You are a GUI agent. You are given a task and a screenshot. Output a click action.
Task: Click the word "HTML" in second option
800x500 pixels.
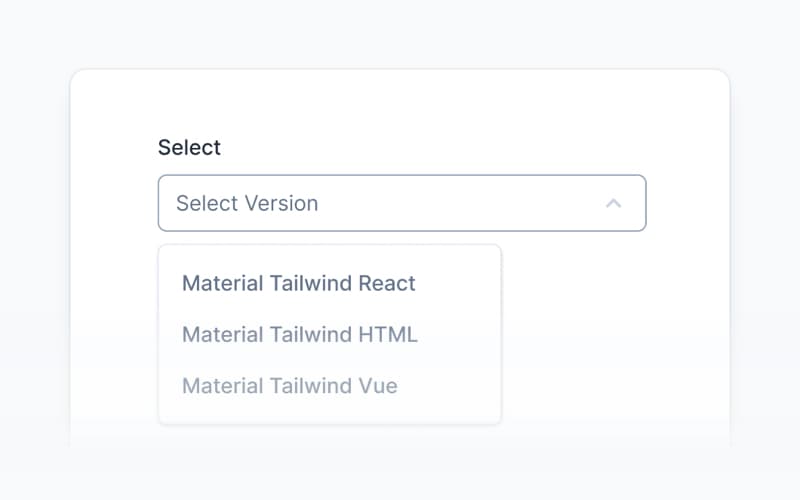387,334
